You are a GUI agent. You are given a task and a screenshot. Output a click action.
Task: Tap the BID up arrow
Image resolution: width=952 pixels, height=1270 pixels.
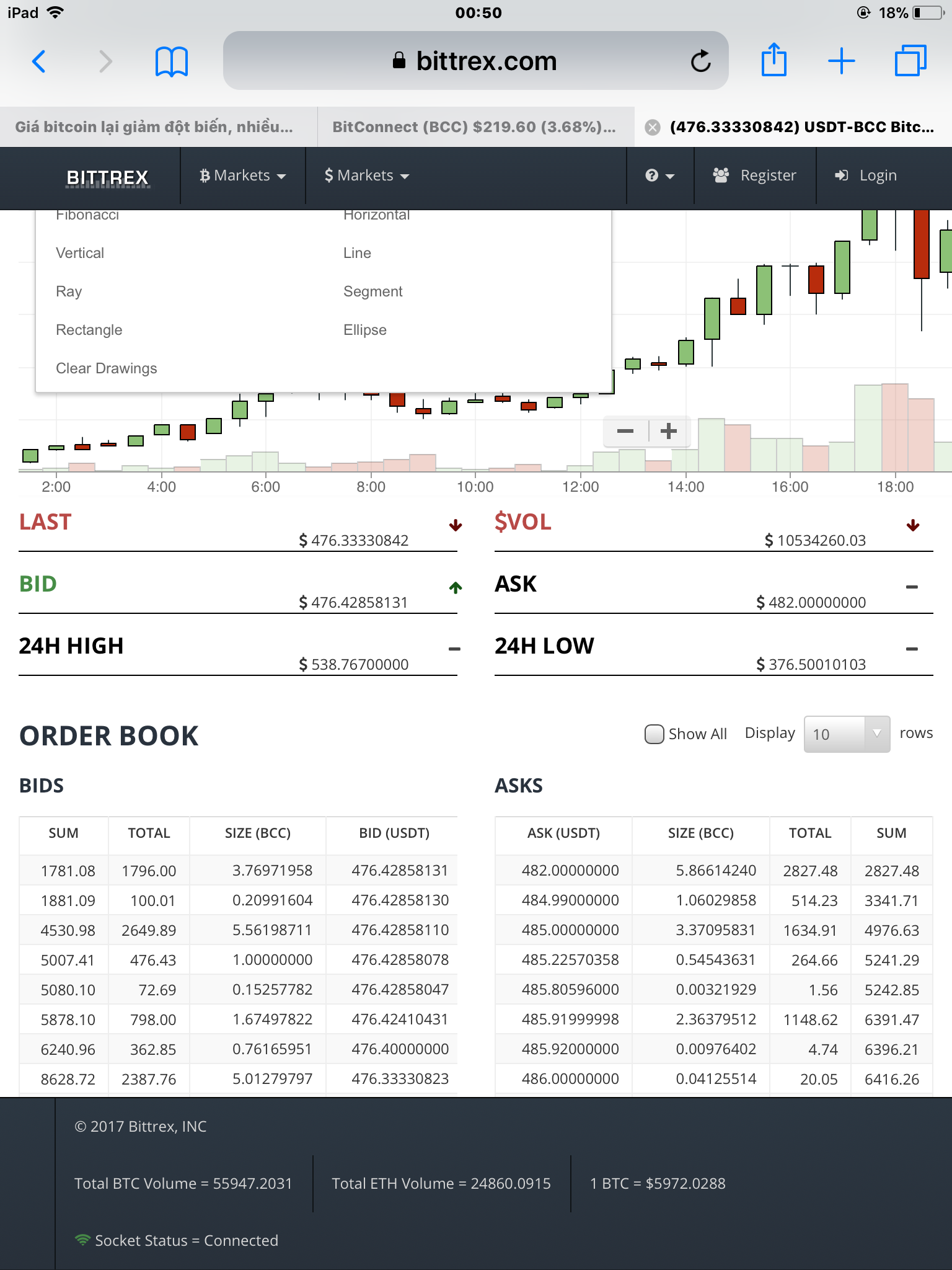pyautogui.click(x=456, y=588)
